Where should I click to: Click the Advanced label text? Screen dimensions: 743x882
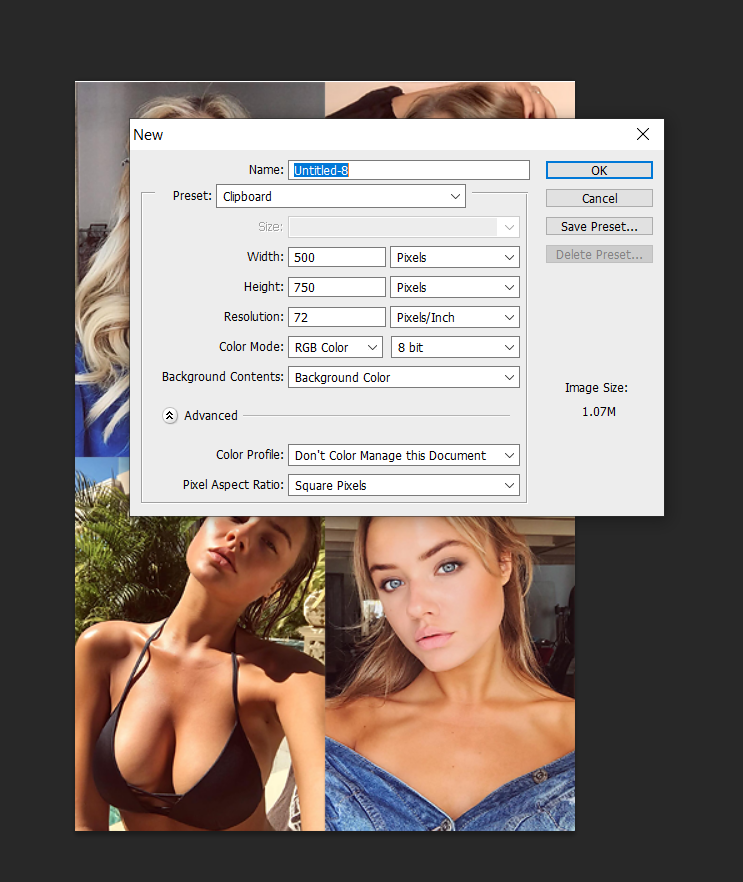pos(211,416)
